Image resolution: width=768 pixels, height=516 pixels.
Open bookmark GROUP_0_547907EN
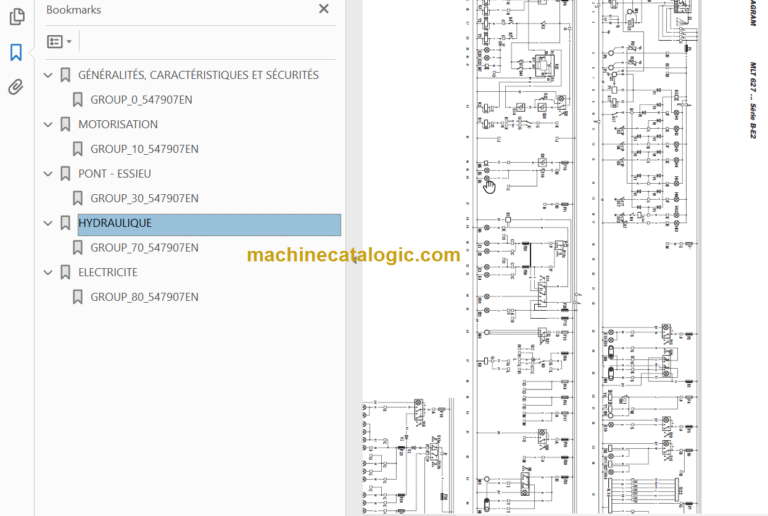pyautogui.click(x=142, y=100)
